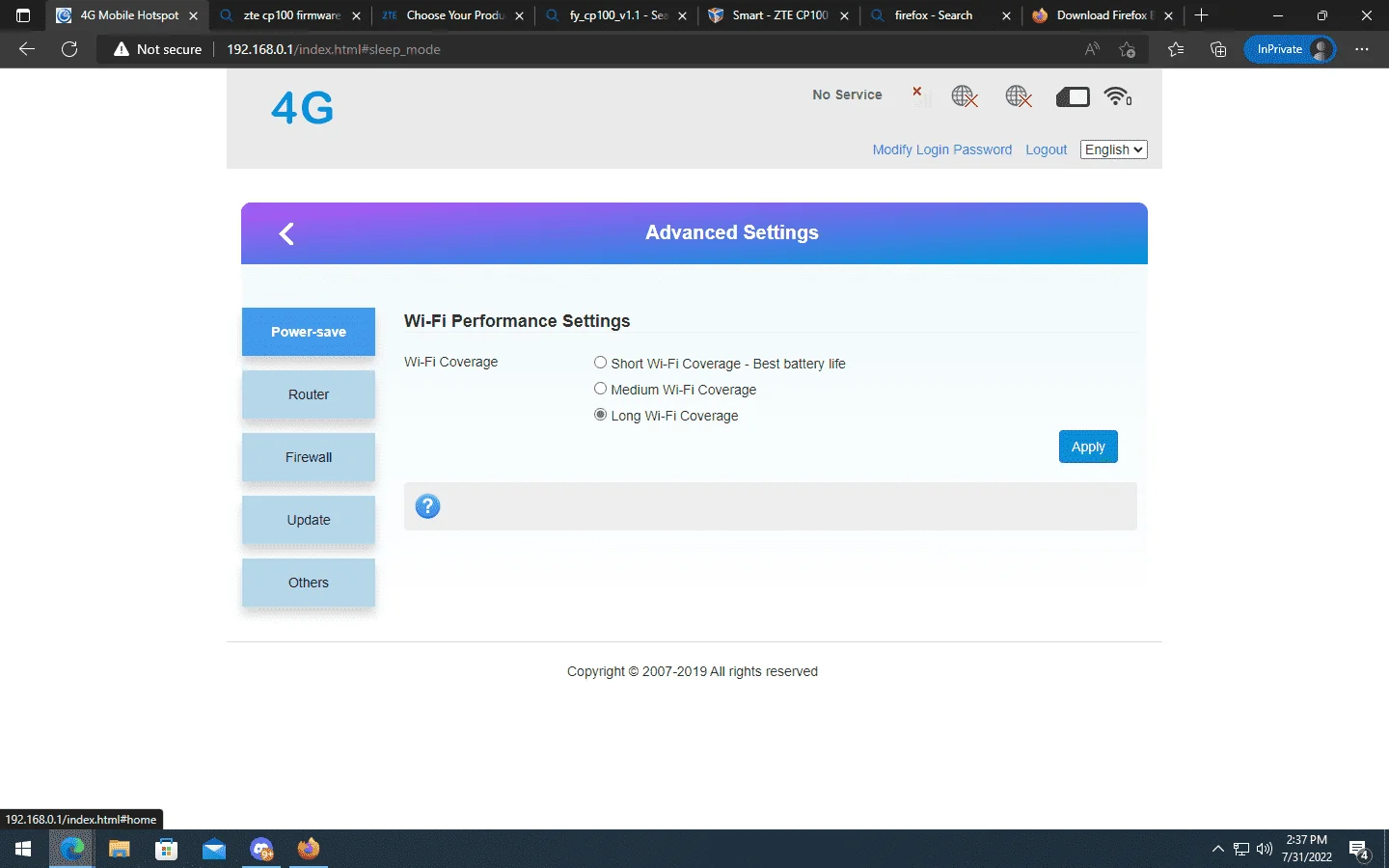Refresh the page with reload icon
This screenshot has height=868, width=1389.
point(69,49)
